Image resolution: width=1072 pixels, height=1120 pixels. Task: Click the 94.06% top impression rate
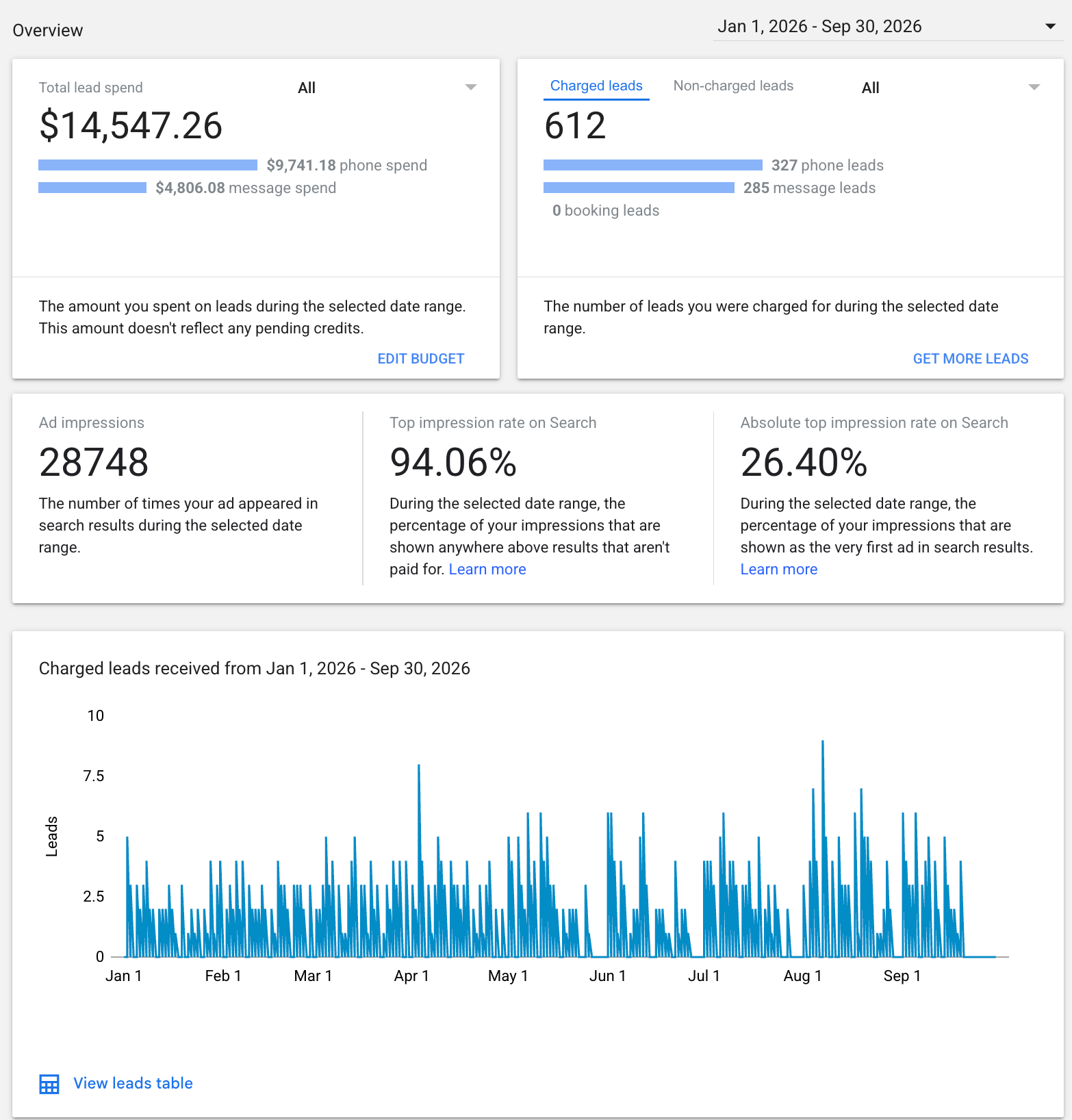[x=453, y=462]
